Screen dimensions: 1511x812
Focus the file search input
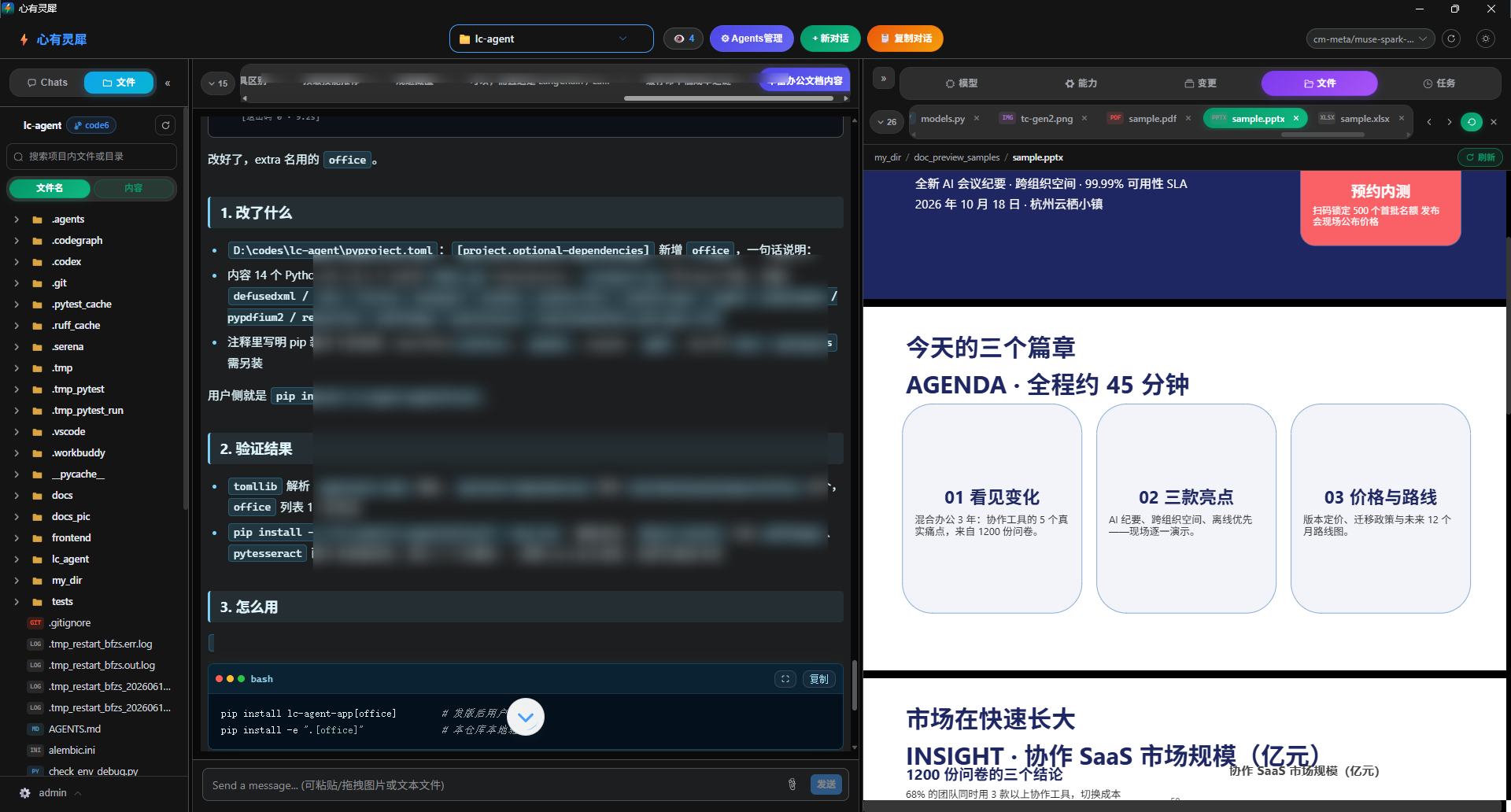pos(92,157)
